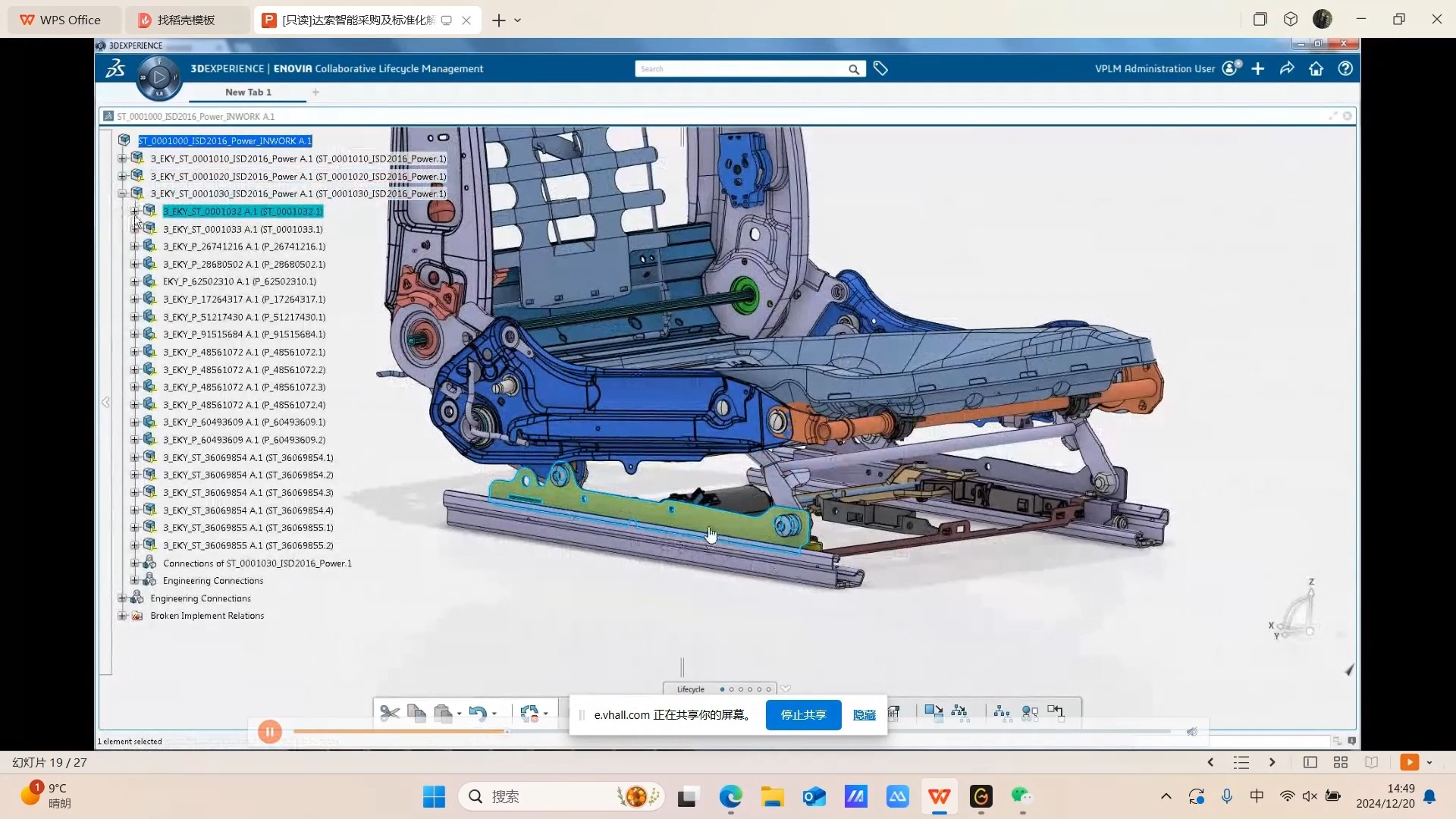Click the search magnifier icon
Image resolution: width=1456 pixels, height=819 pixels.
pos(854,70)
